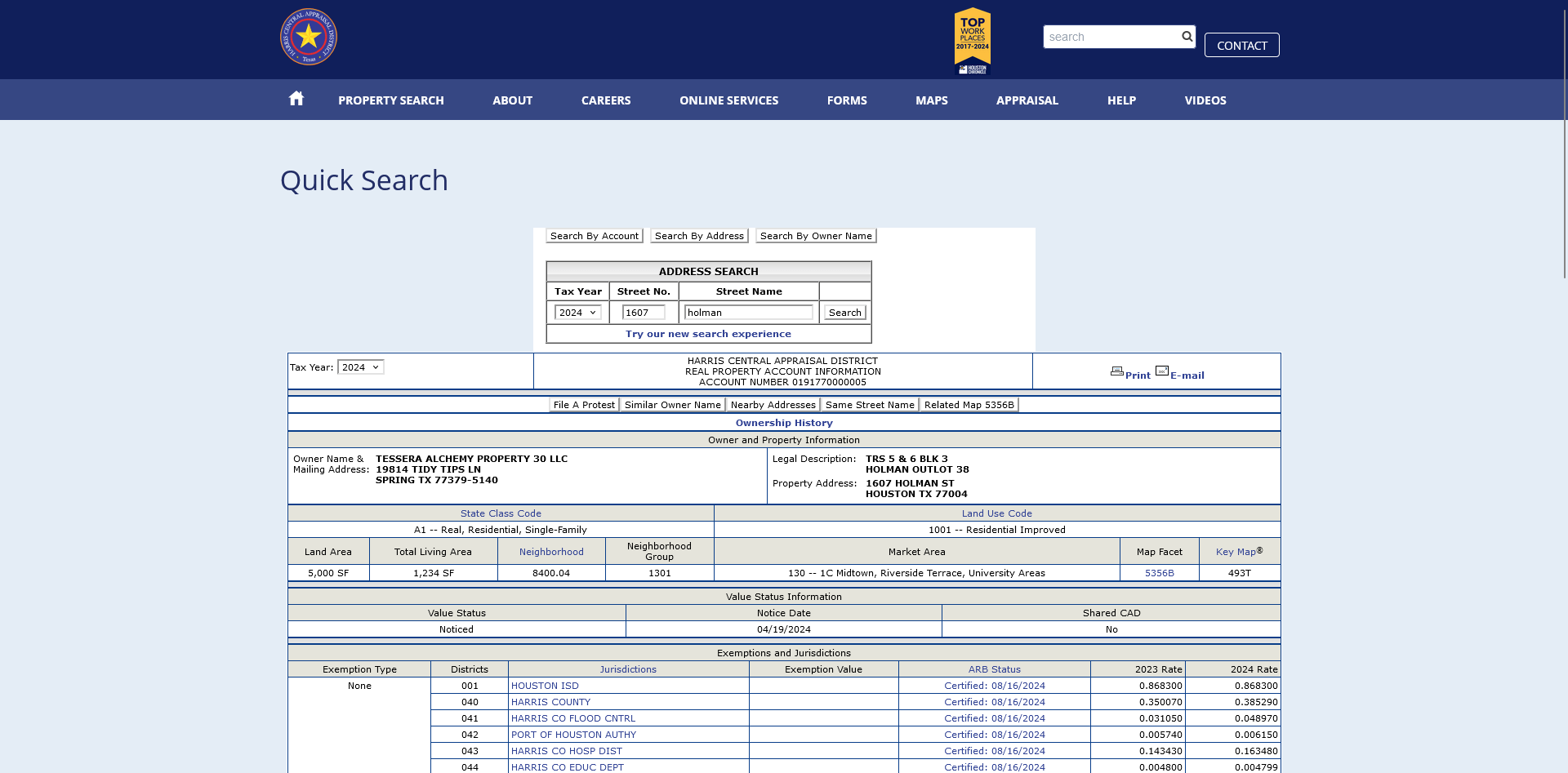The height and width of the screenshot is (773, 1568).
Task: Click Try our new search experience link
Action: click(708, 334)
